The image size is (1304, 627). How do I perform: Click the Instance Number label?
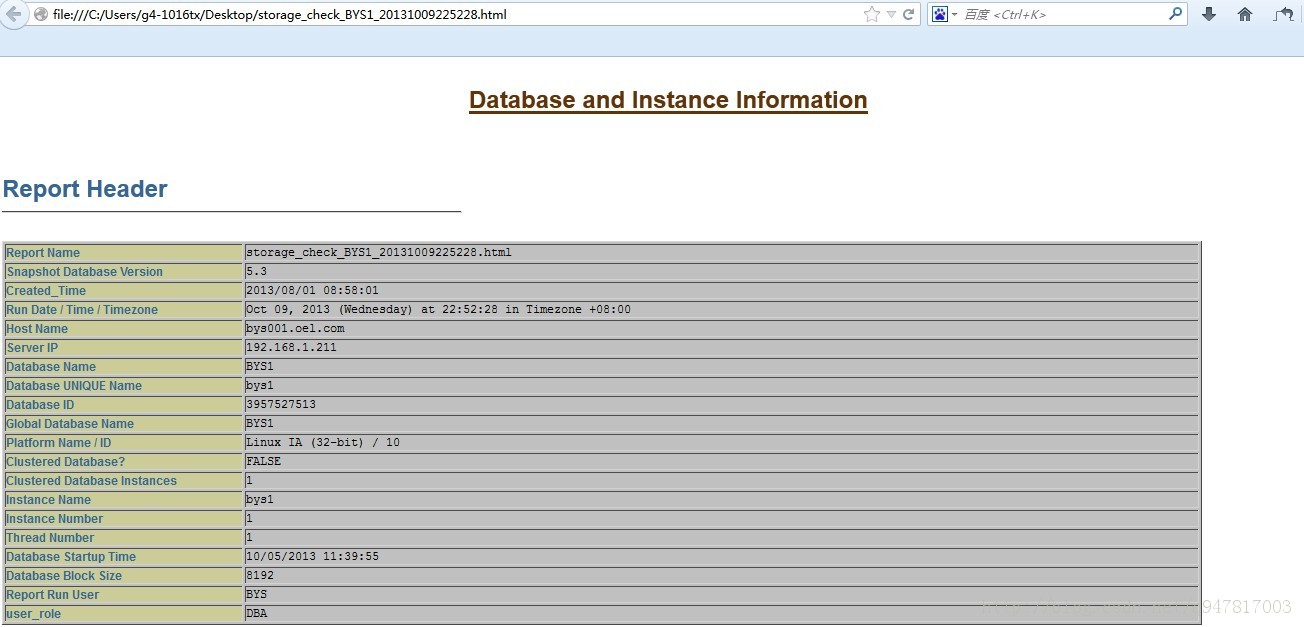(x=55, y=519)
